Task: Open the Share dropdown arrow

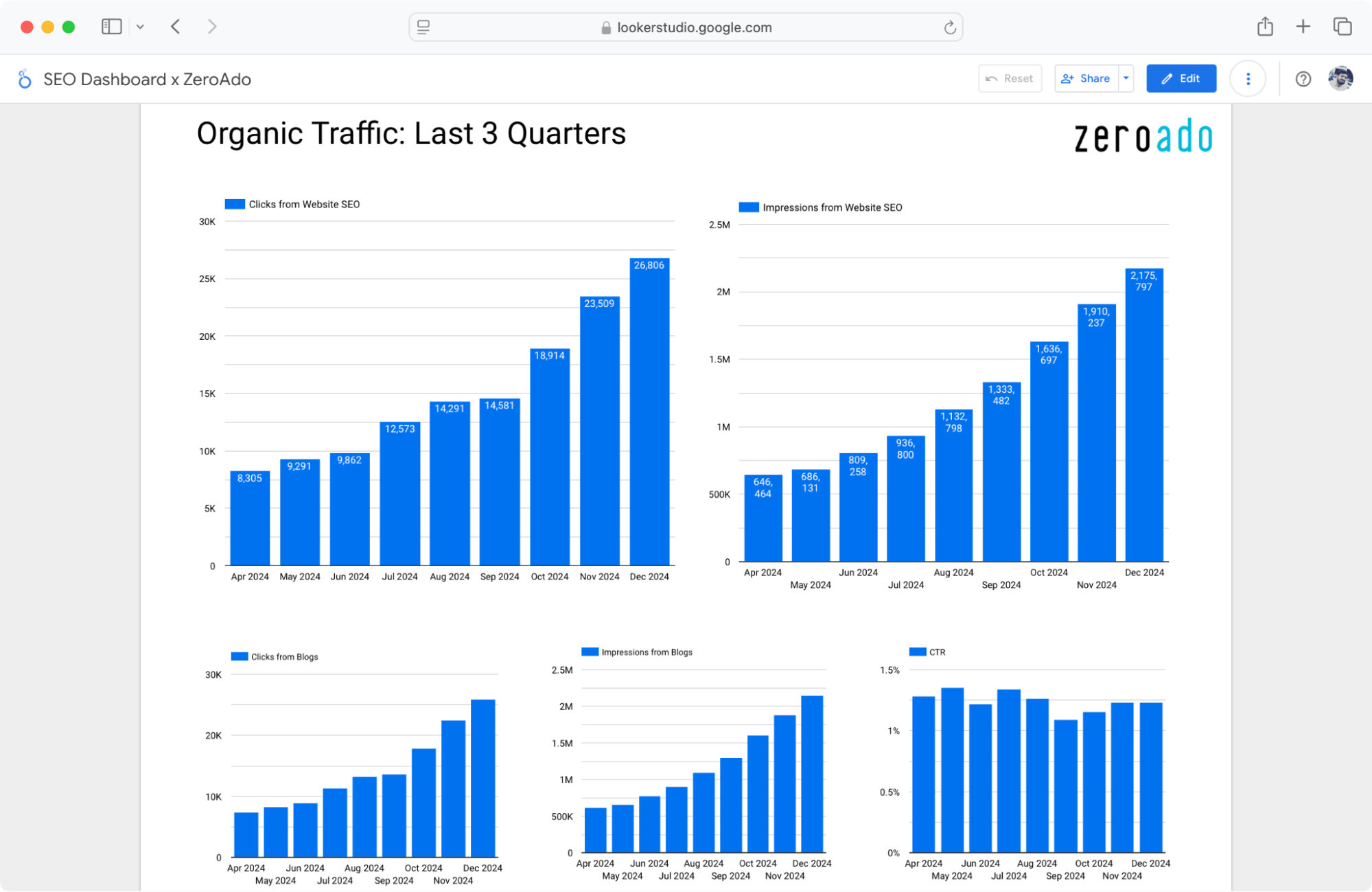Action: (1126, 78)
